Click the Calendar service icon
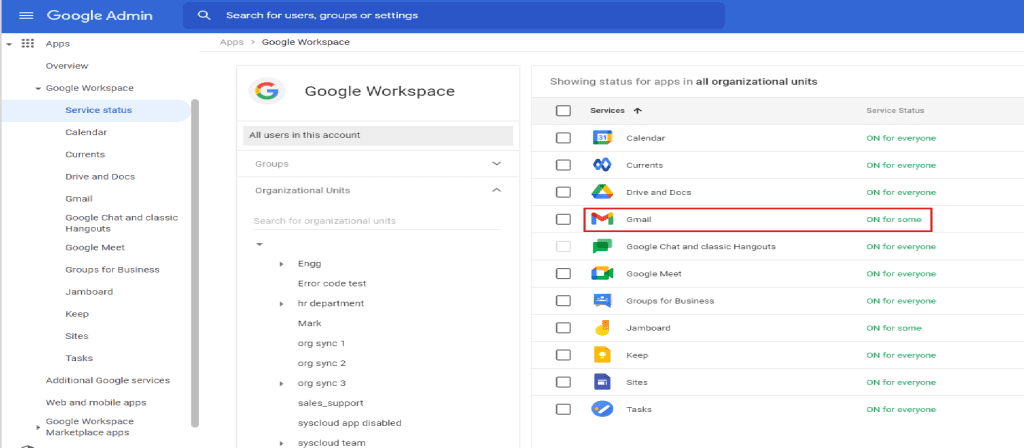 601,138
